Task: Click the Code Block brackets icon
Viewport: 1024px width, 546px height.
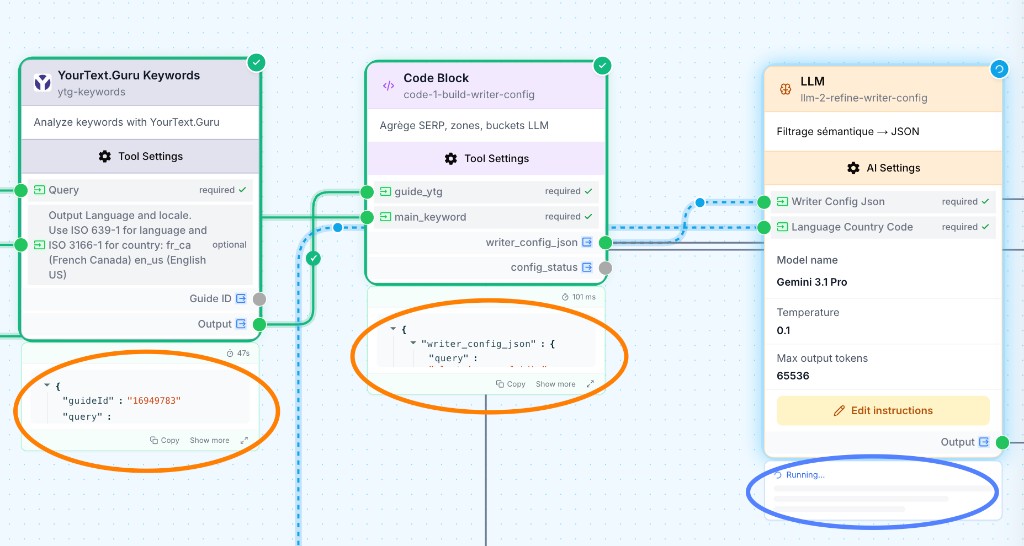Action: [x=389, y=86]
